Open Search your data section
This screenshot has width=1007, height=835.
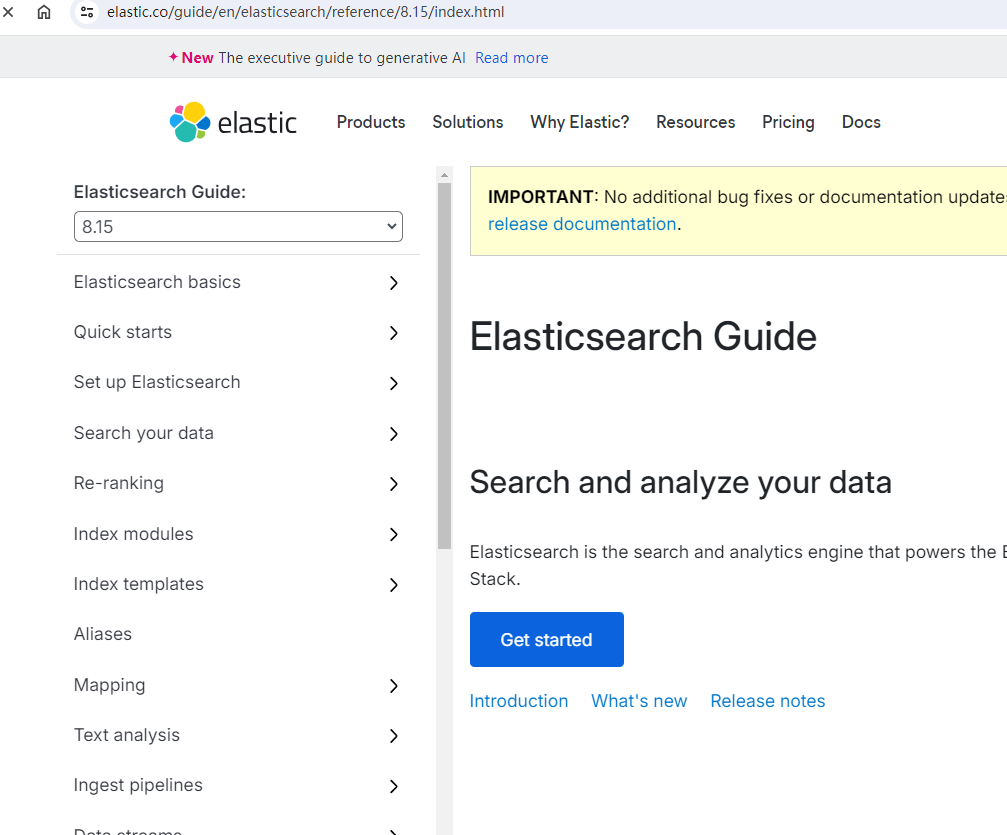pyautogui.click(x=143, y=433)
